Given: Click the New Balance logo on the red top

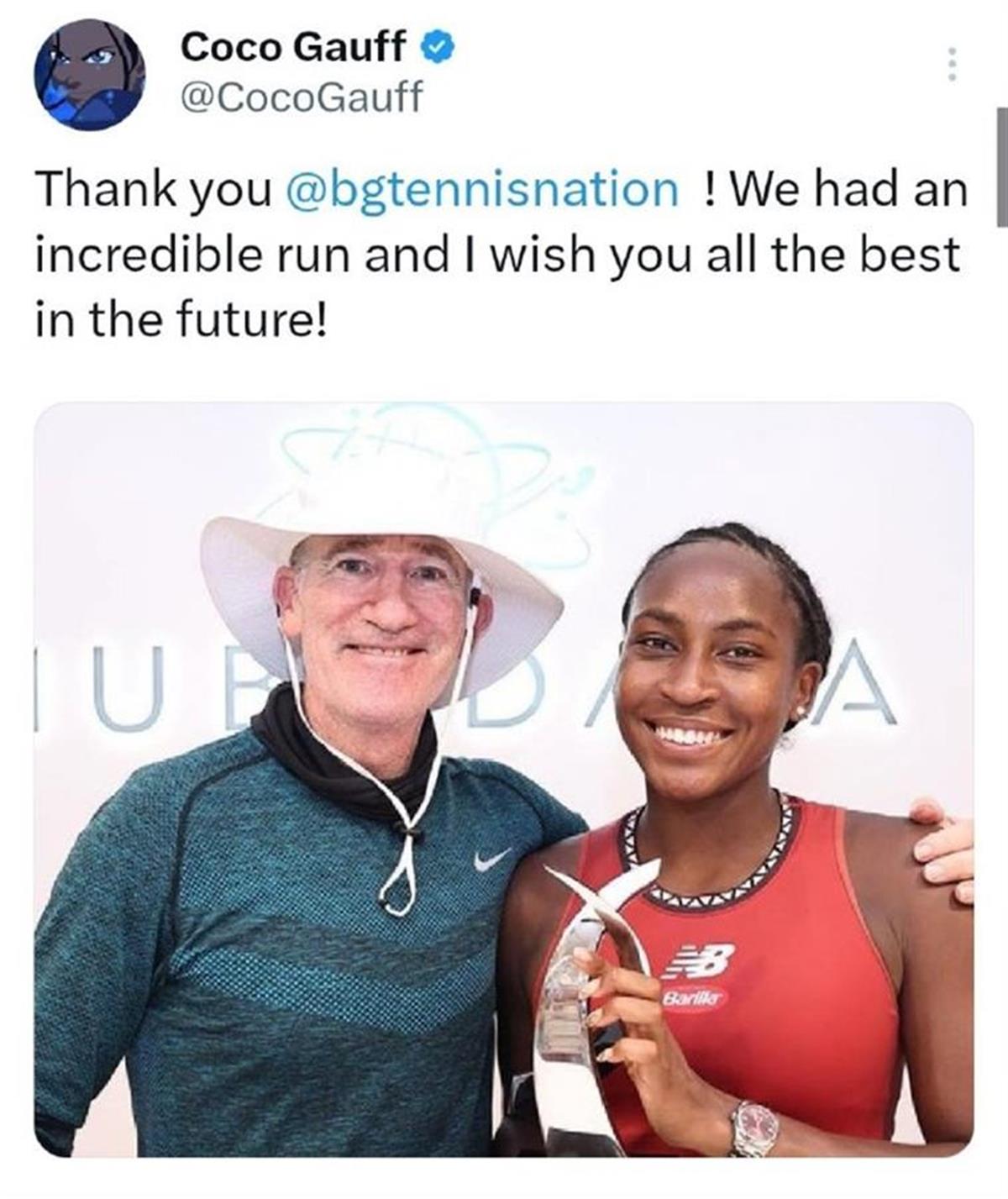Looking at the screenshot, I should point(697,960).
